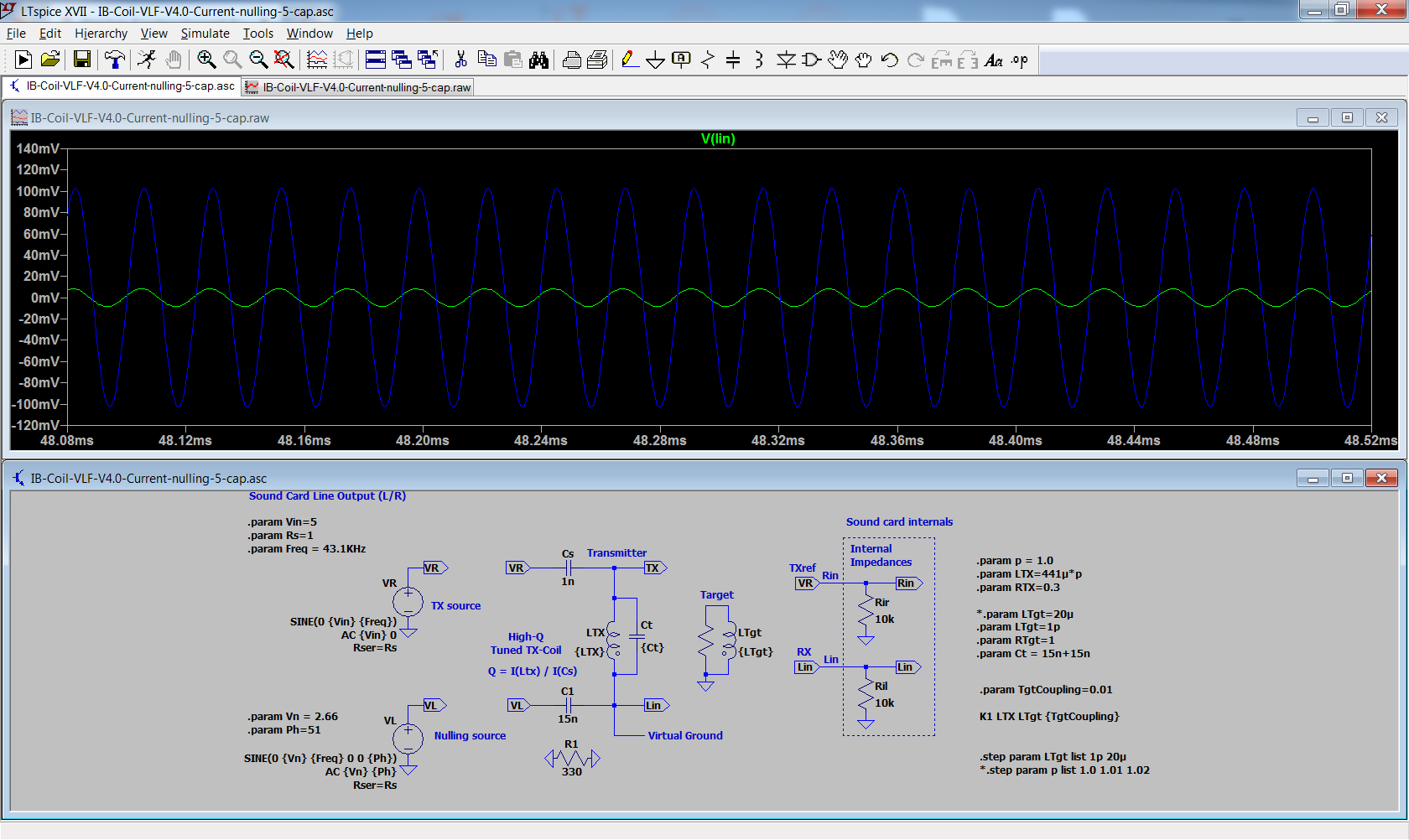Screen dimensions: 1409x840
Task: Open the Hierarchy menu
Action: click(x=101, y=34)
